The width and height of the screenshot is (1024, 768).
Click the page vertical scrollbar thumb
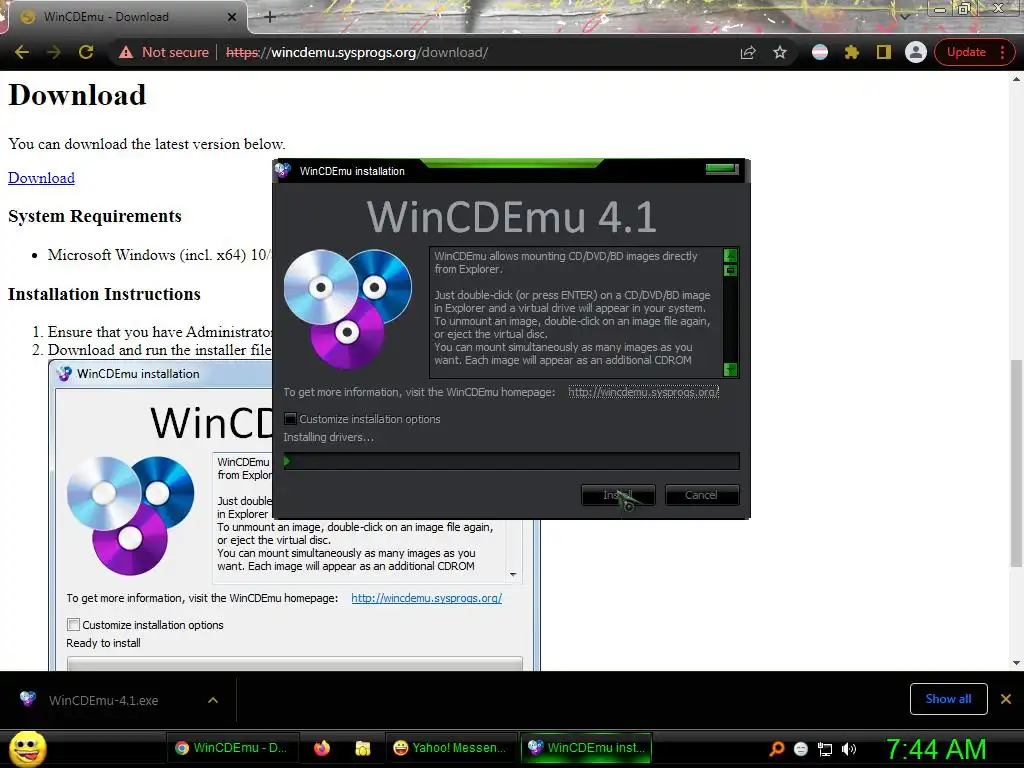1016,464
